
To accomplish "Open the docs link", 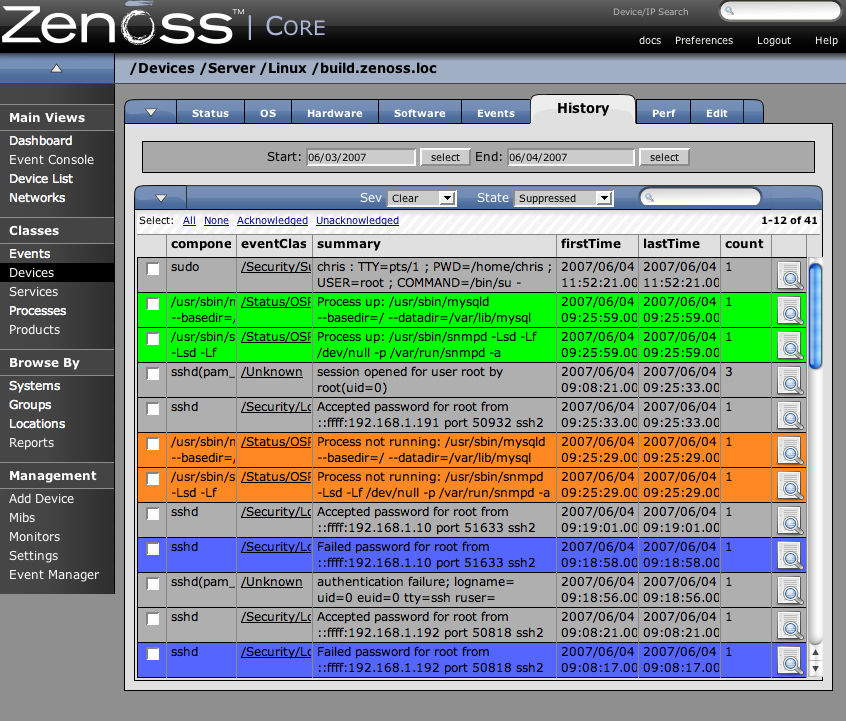I will (x=650, y=40).
